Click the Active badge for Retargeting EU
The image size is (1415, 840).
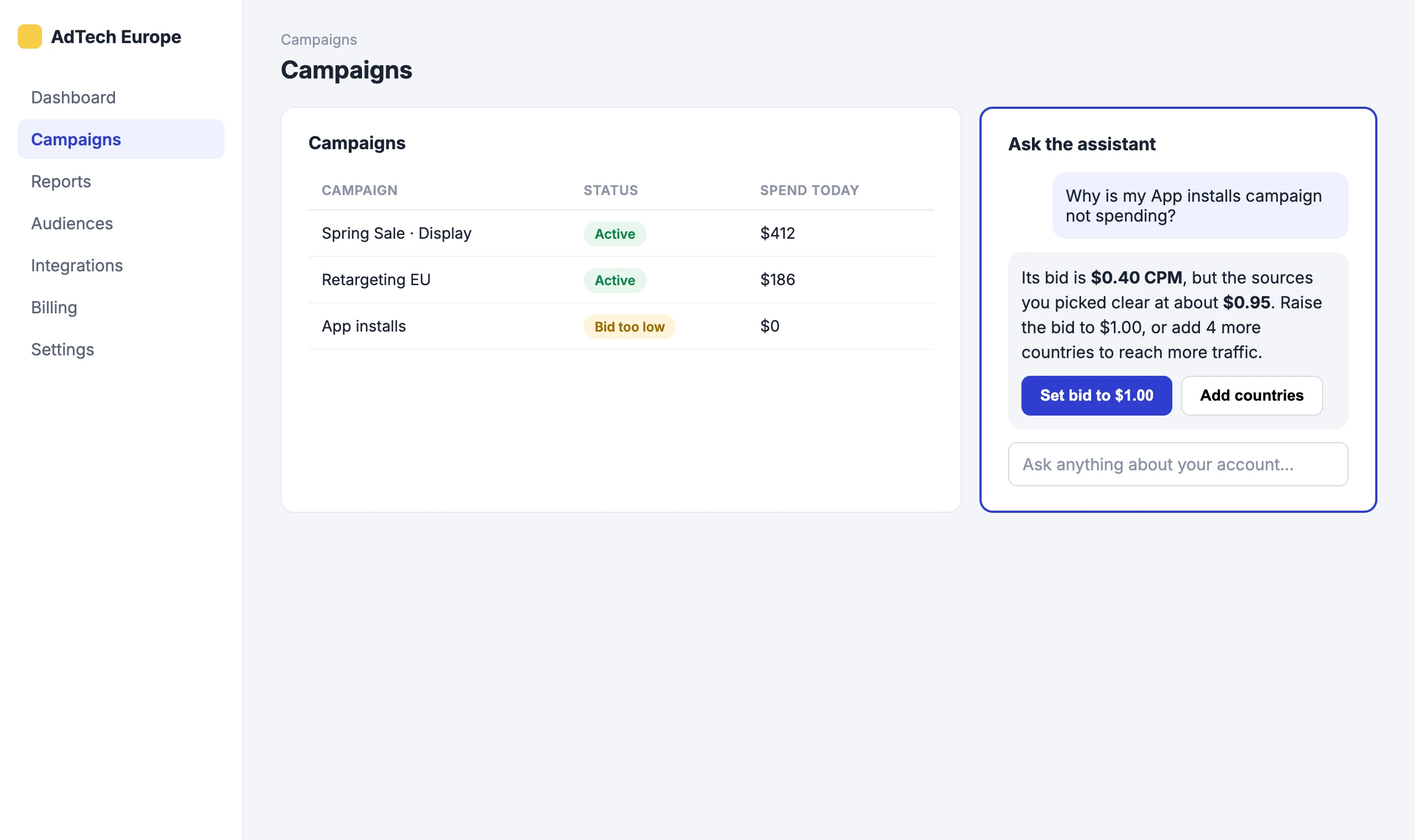[x=615, y=280]
